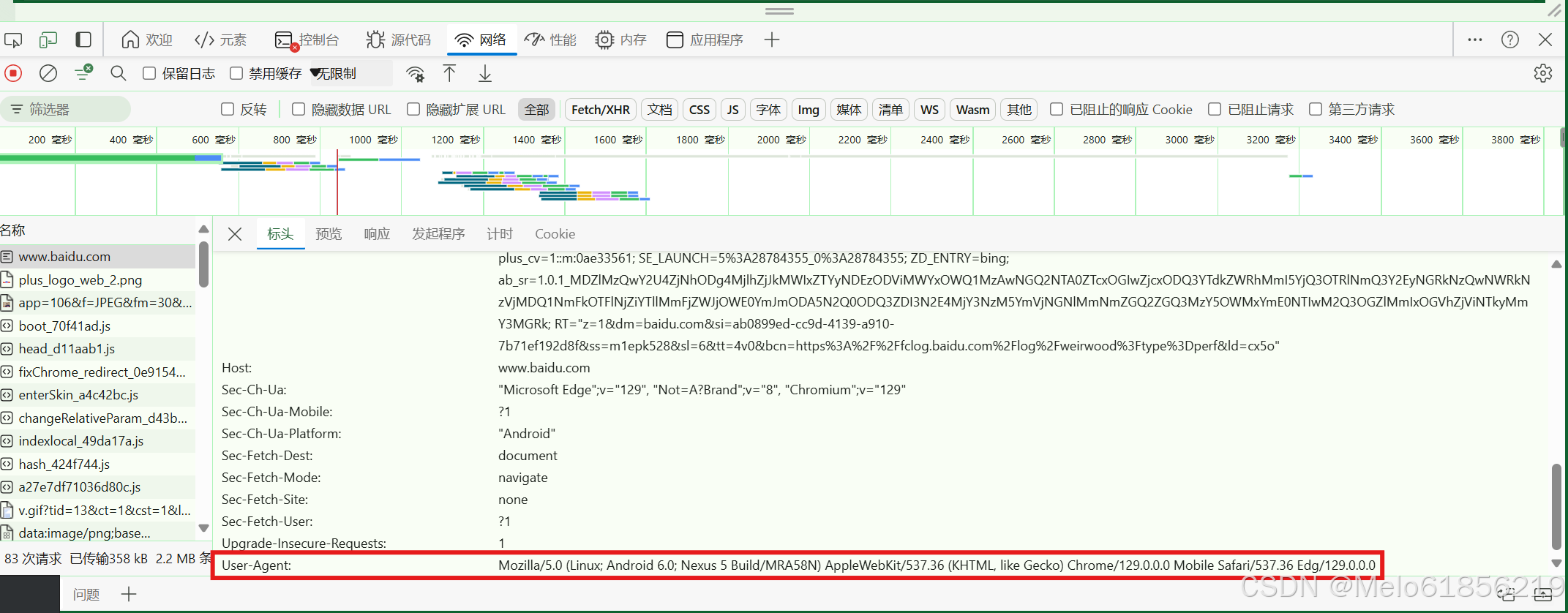Switch to 预览 preview tab
This screenshot has width=1568, height=613.
pyautogui.click(x=329, y=234)
